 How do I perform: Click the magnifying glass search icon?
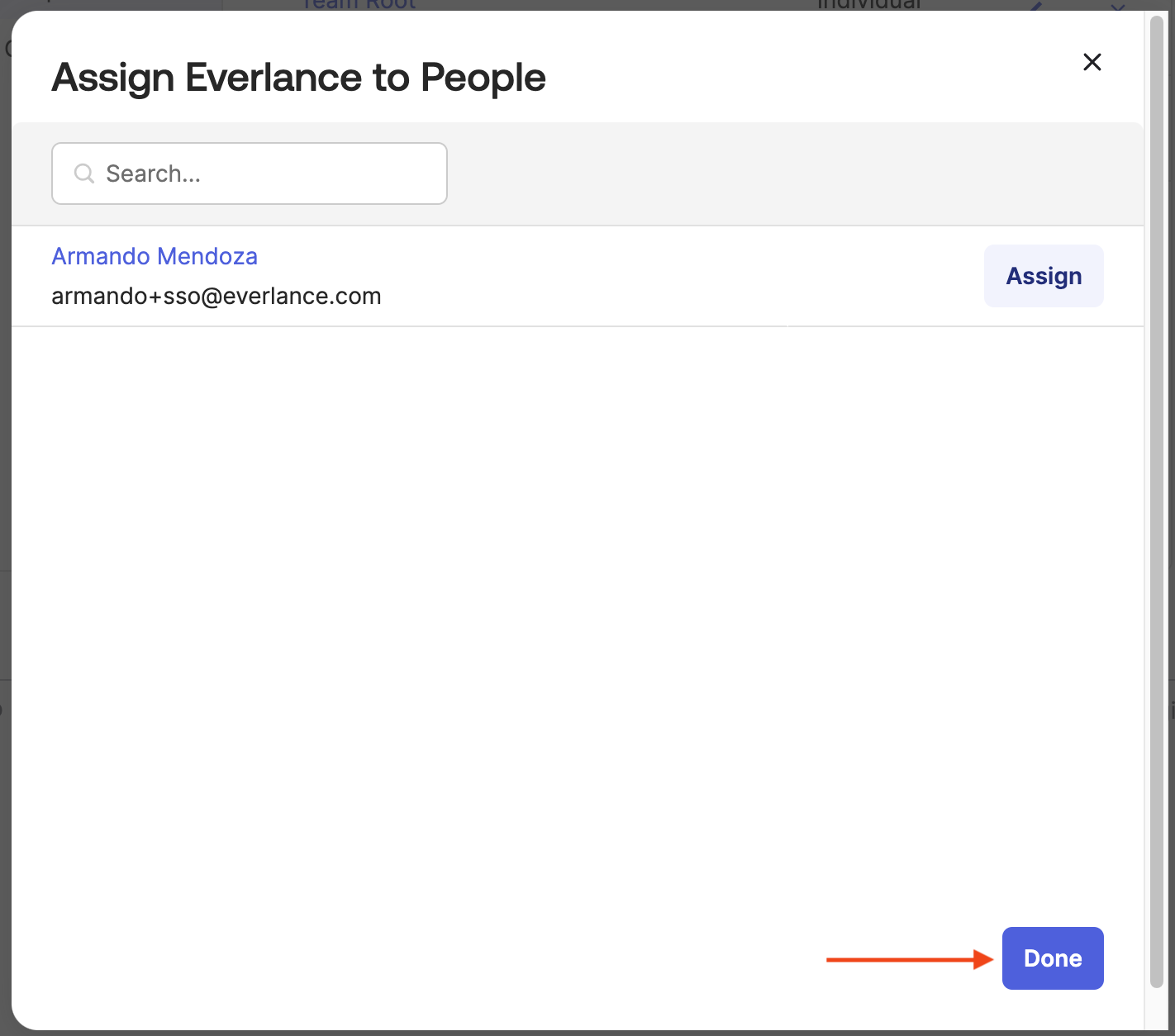[84, 173]
